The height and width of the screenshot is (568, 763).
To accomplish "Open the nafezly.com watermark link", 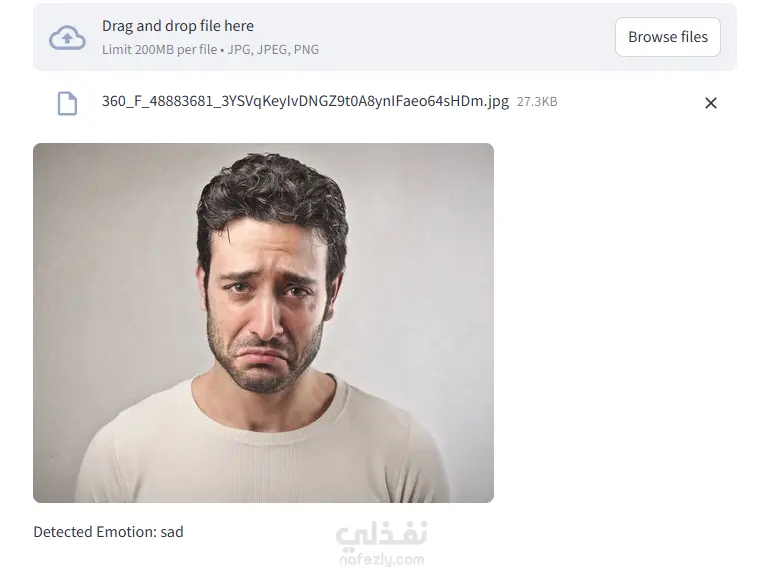I will pos(382,559).
